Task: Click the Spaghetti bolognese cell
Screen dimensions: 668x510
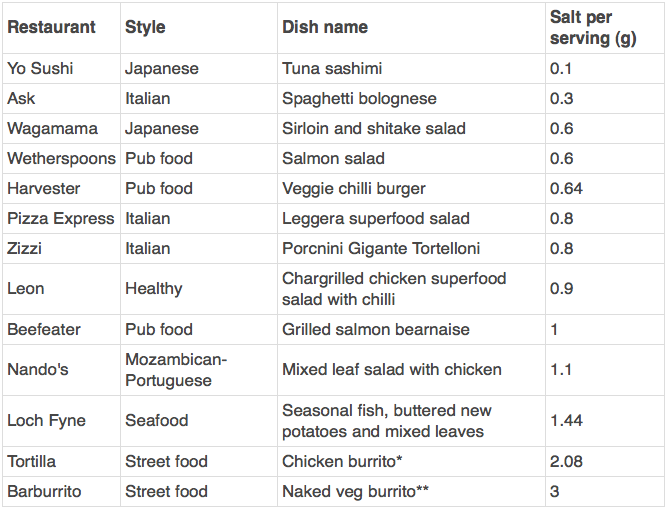Action: coord(411,98)
